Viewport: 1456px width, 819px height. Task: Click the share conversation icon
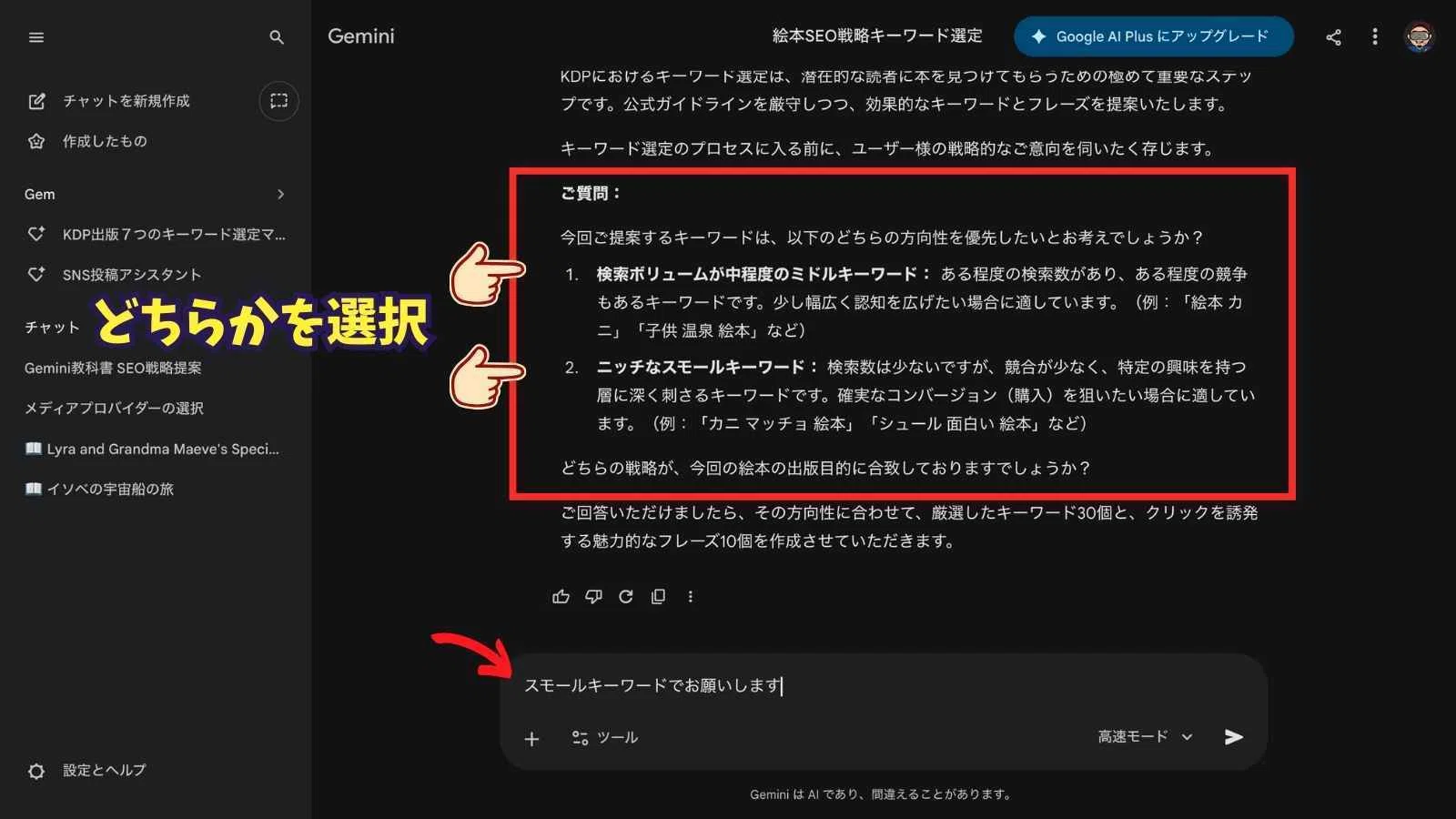pos(1333,37)
